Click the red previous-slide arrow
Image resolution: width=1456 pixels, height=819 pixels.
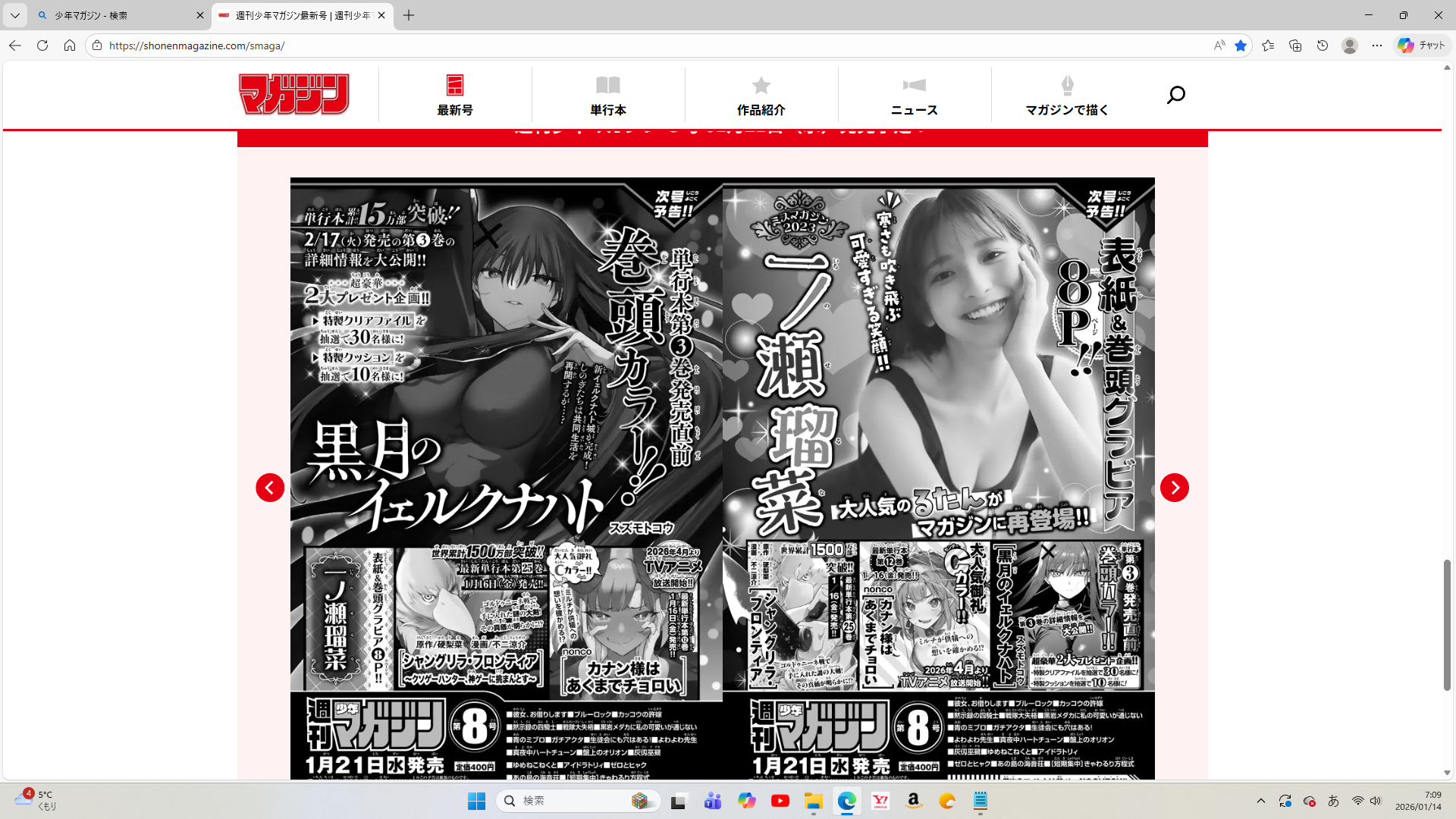(270, 488)
